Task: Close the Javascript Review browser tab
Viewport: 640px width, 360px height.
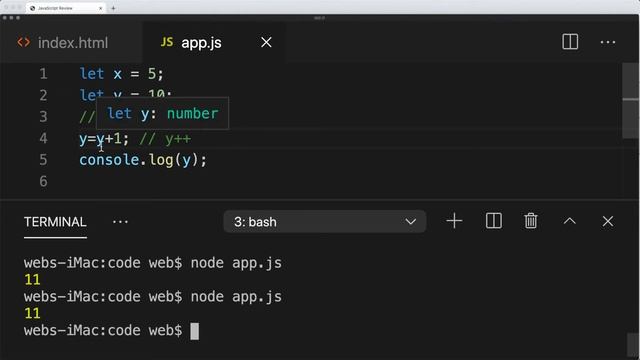Action: (x=100, y=8)
